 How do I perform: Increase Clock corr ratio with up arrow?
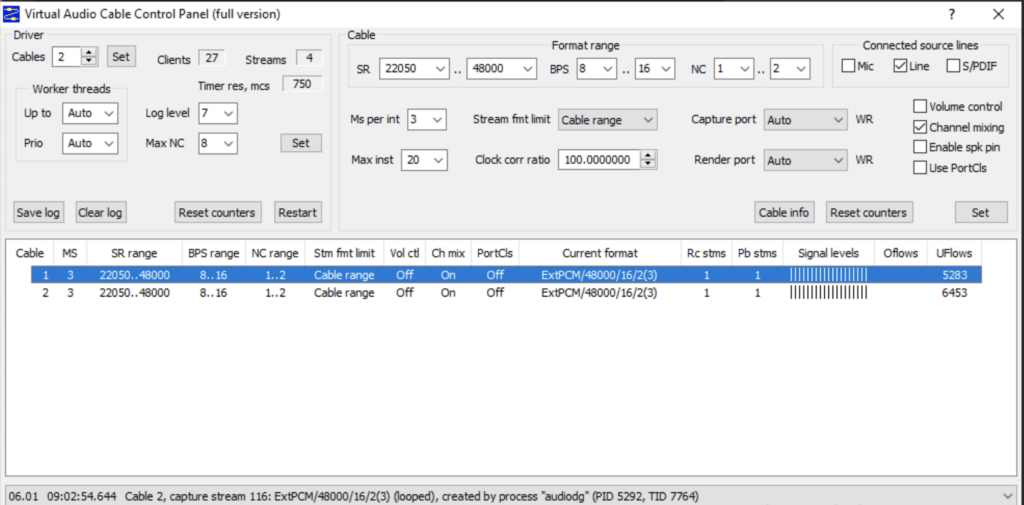(648, 155)
